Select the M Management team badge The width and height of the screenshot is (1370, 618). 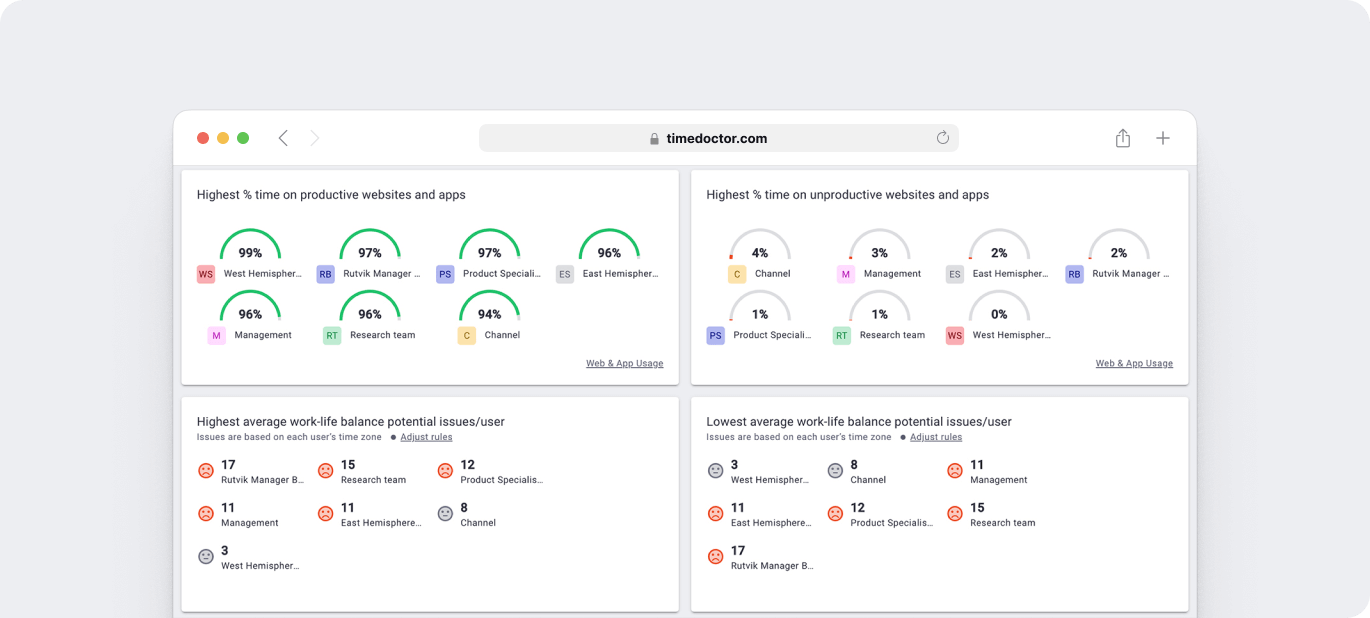(216, 335)
